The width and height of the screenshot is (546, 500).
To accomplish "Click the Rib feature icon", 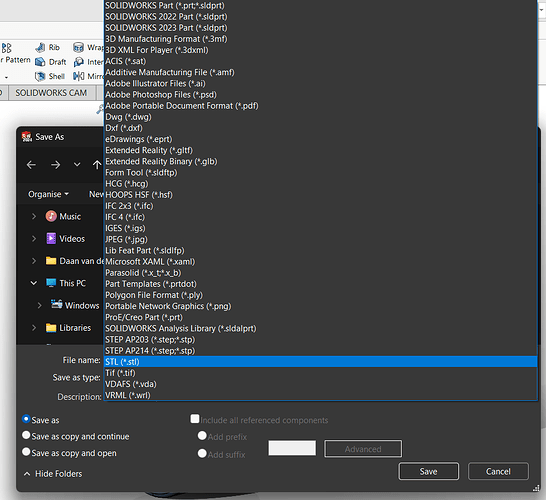I will [40, 47].
